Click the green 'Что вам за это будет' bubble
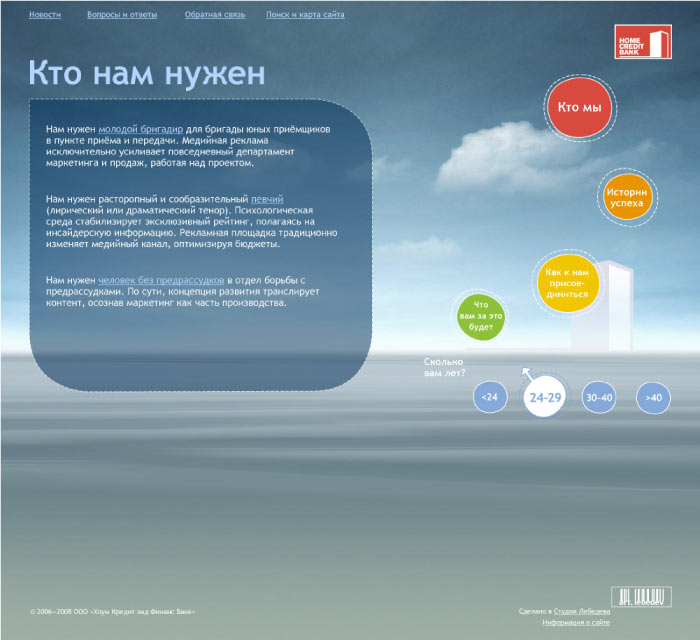 pyautogui.click(x=481, y=316)
